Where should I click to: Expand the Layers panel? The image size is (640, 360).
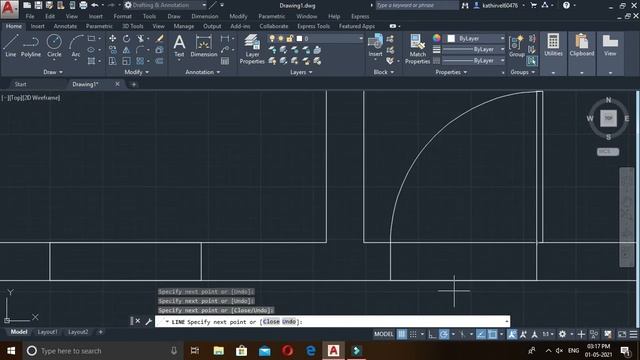click(x=301, y=72)
